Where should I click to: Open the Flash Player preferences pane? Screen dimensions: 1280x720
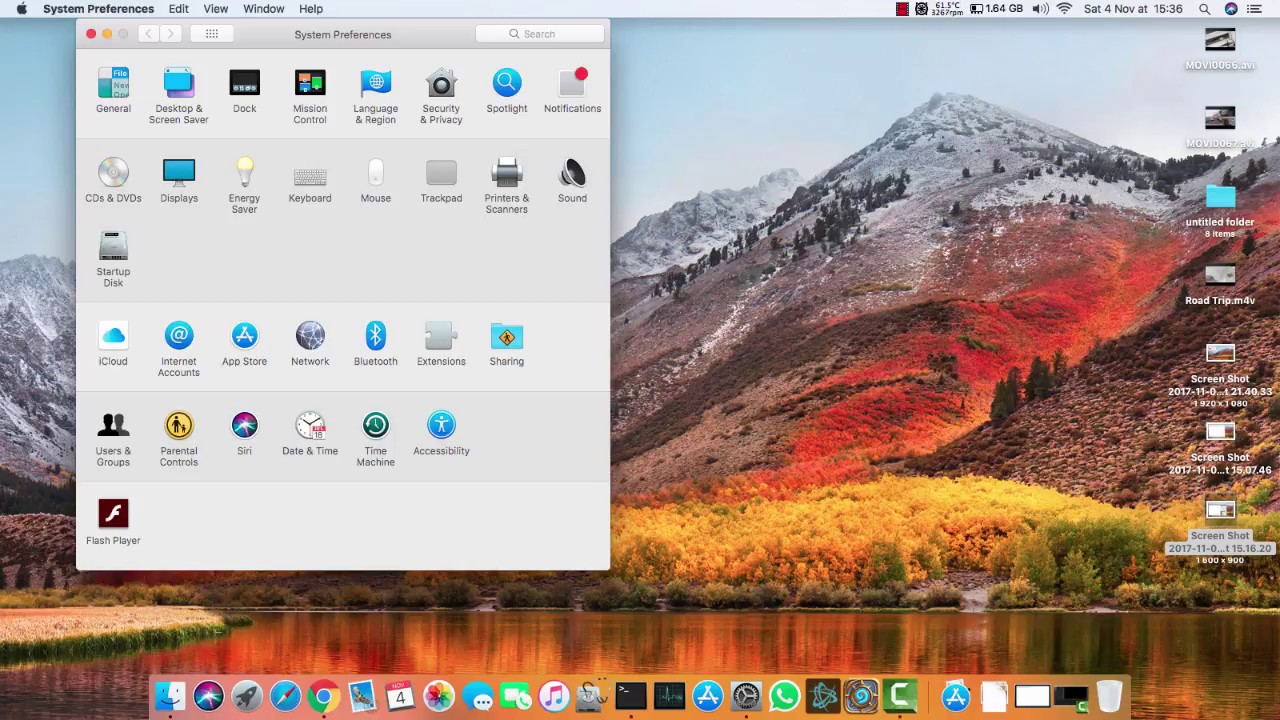pos(113,523)
